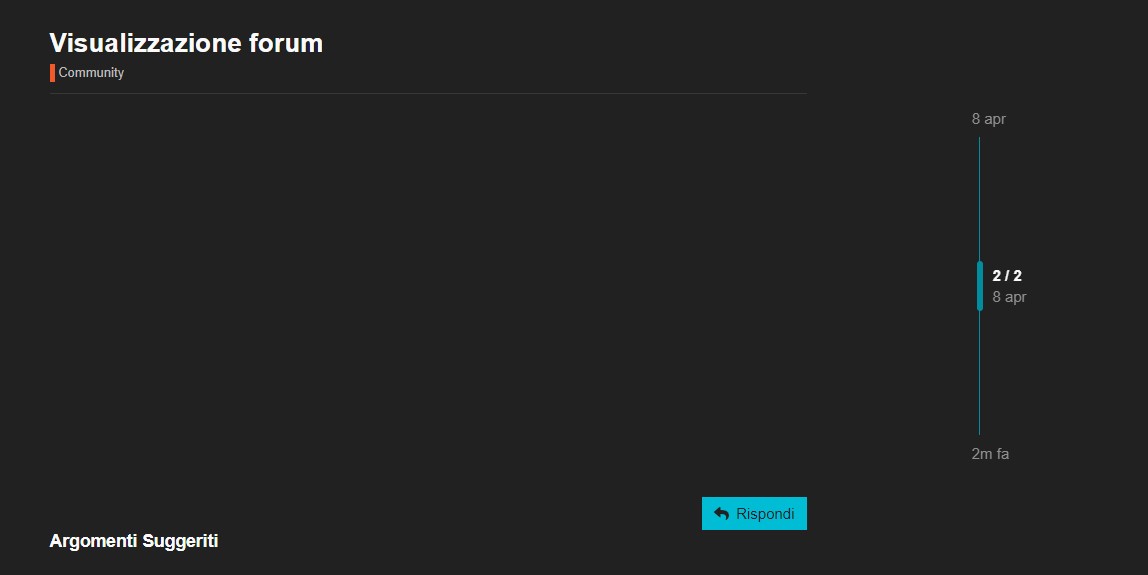
Task: Click the 2 / 2 post counter
Action: [1007, 276]
